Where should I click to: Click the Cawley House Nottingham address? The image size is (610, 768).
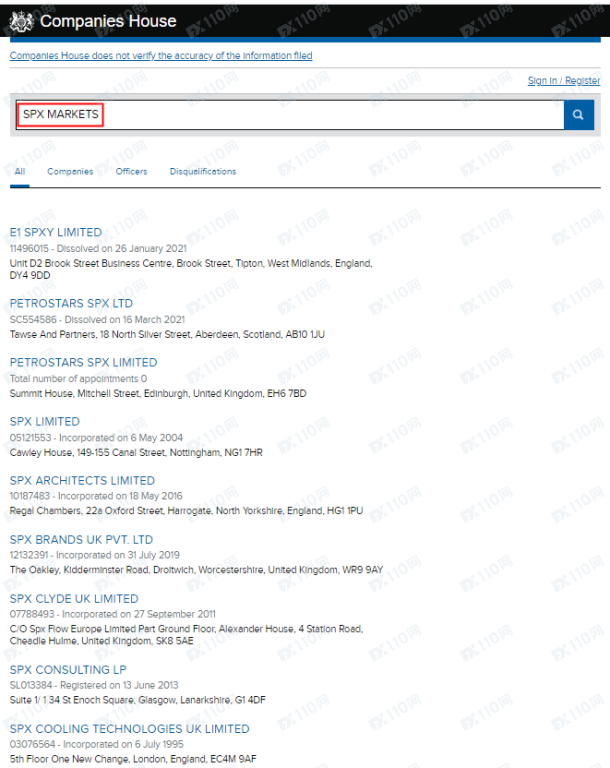click(136, 453)
